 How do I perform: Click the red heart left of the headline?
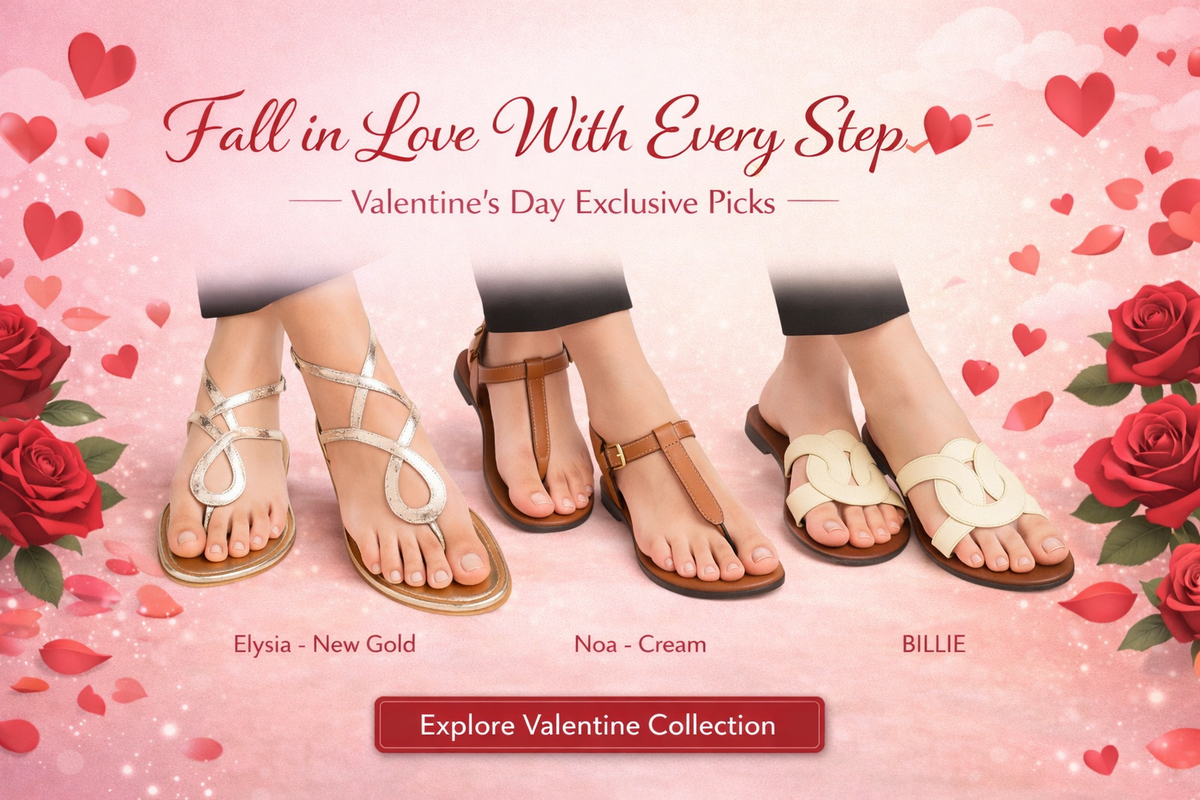[x=27, y=136]
